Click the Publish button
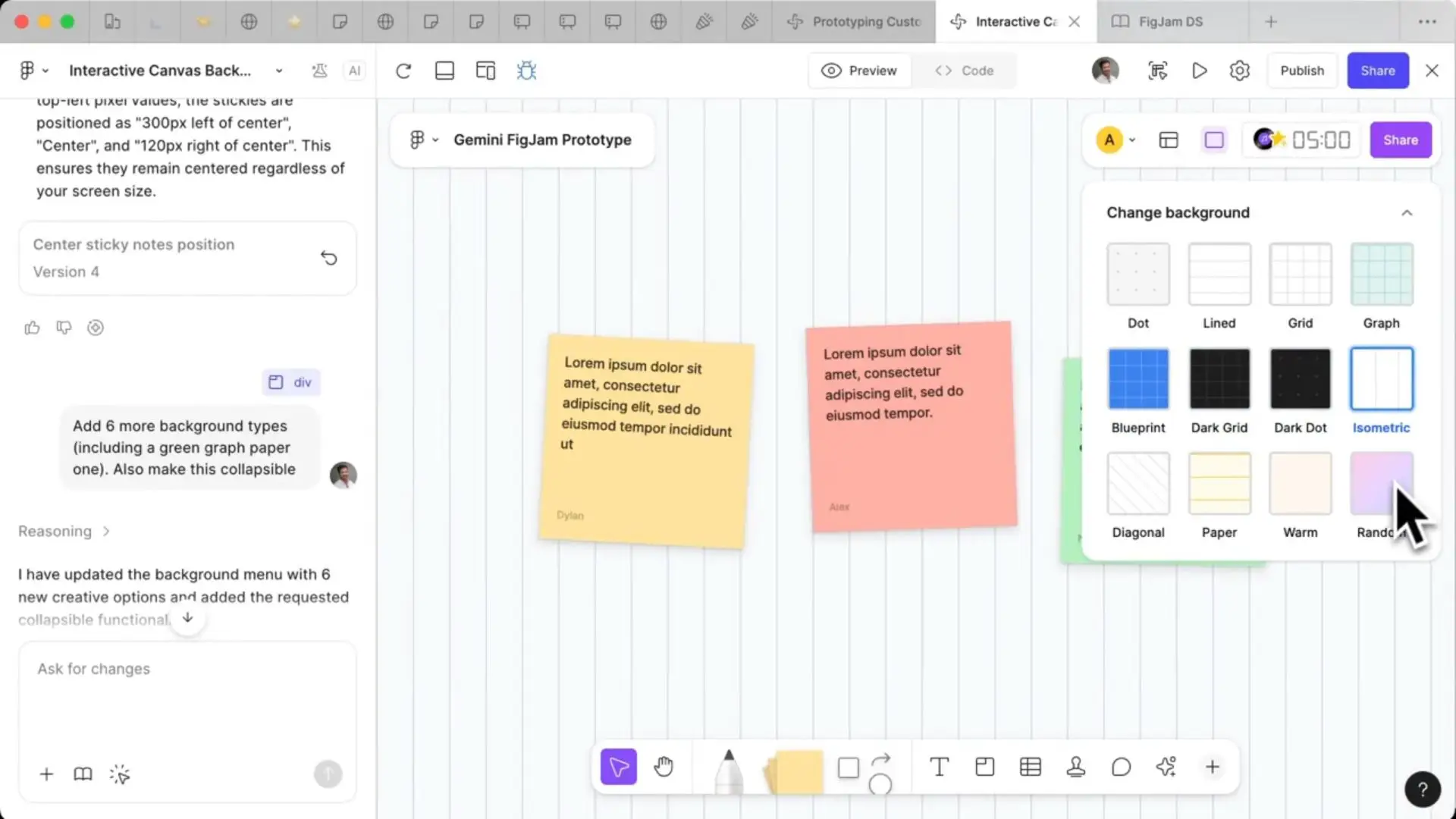Image resolution: width=1456 pixels, height=819 pixels. point(1302,71)
